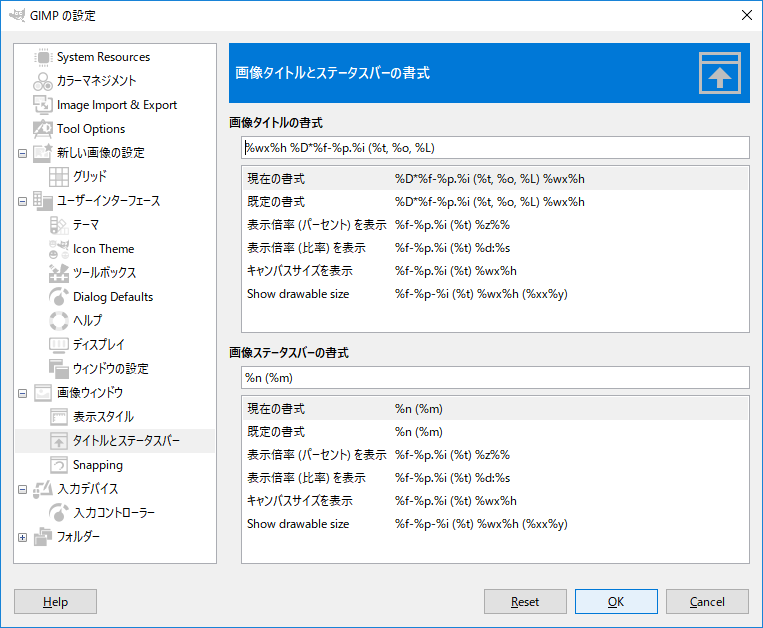Select title 現在の書式 row
763x628 pixels.
pos(495,179)
